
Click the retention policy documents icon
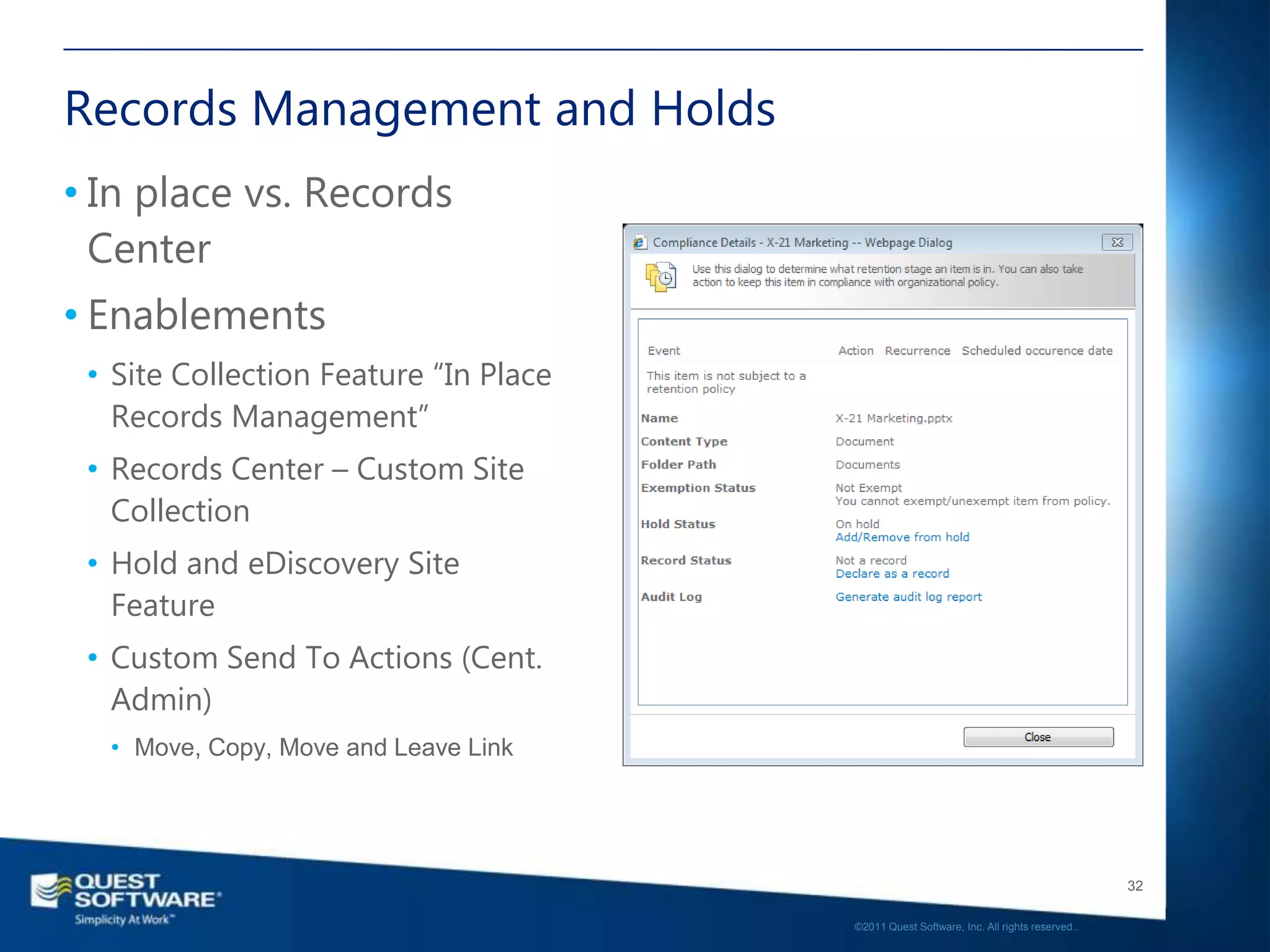661,276
